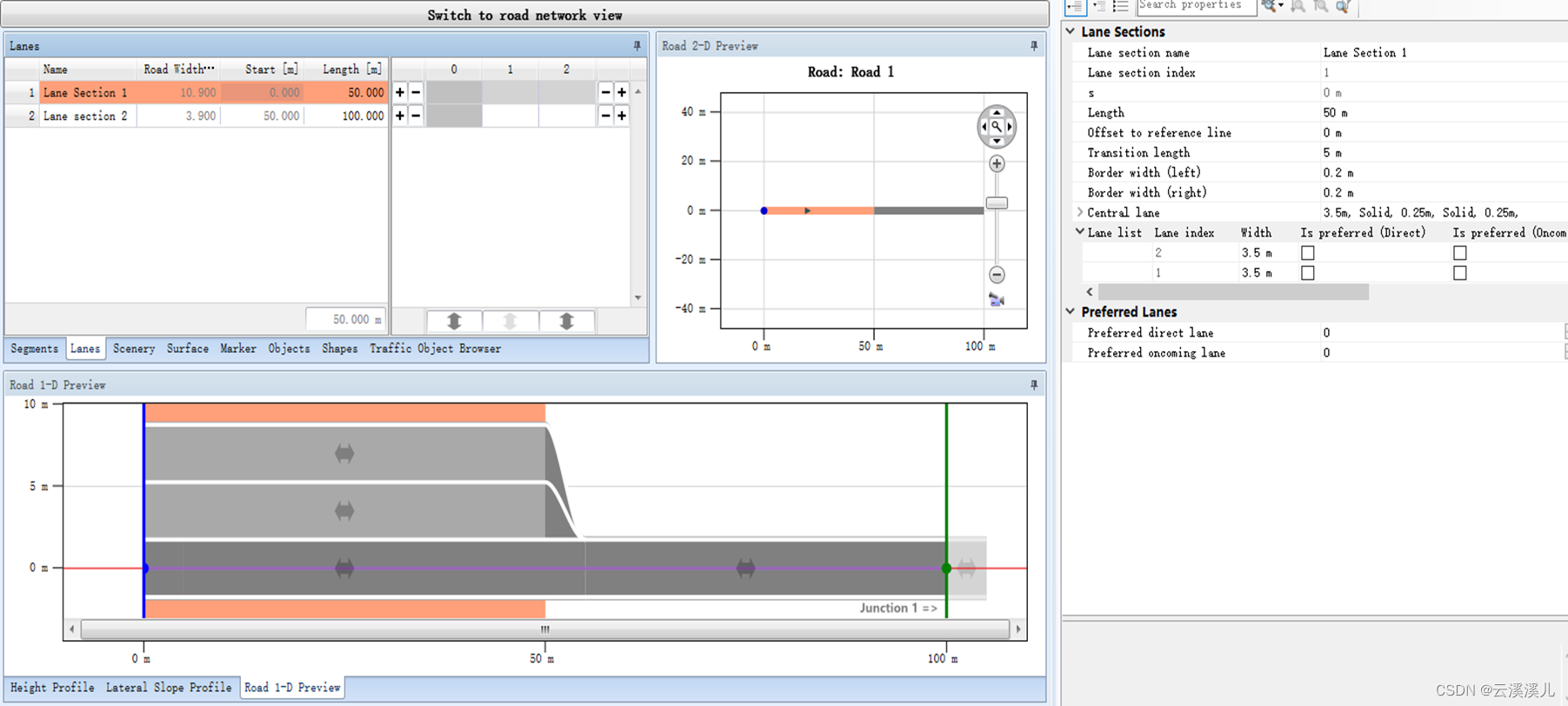Click the find next magnifier icon
The height and width of the screenshot is (706, 1568).
pyautogui.click(x=1320, y=6)
